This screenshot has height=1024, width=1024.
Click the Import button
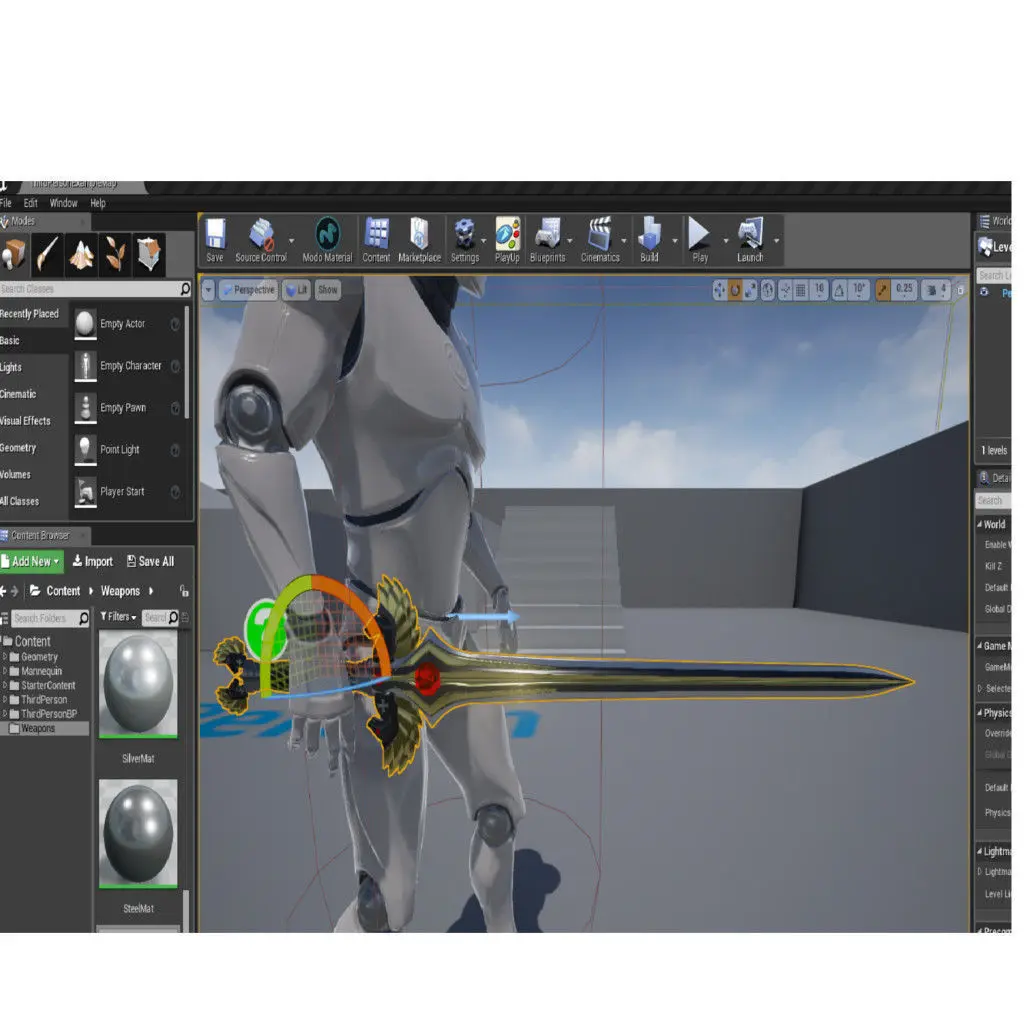coord(93,562)
